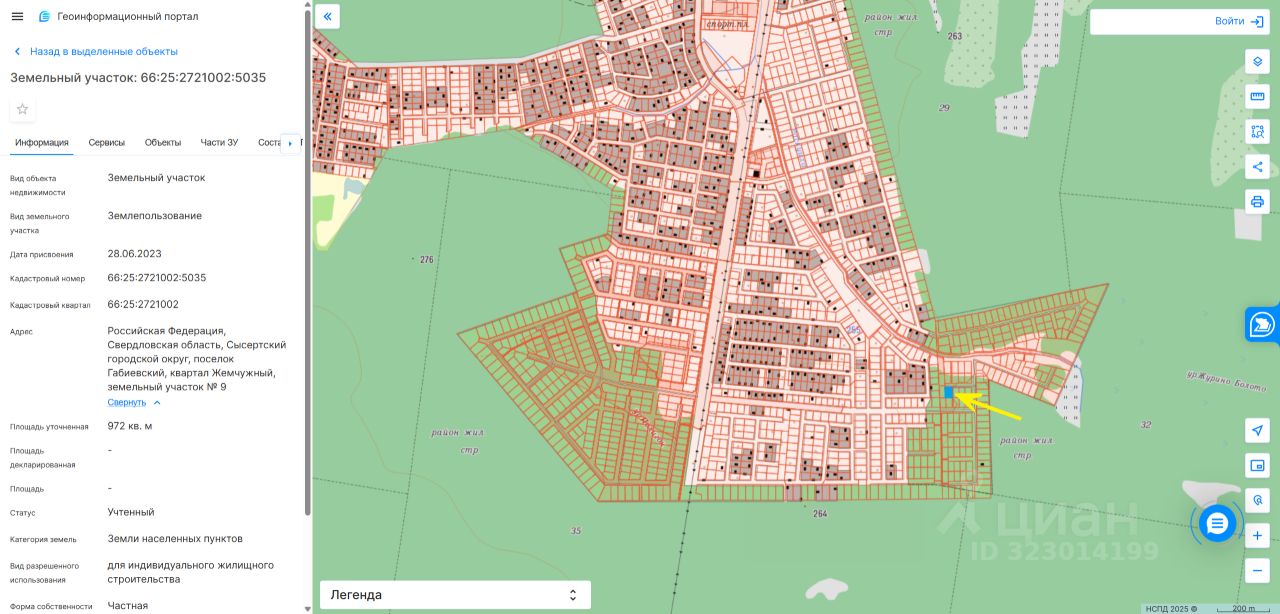Click the permitted use value text
This screenshot has width=1280, height=614.
coord(191,572)
